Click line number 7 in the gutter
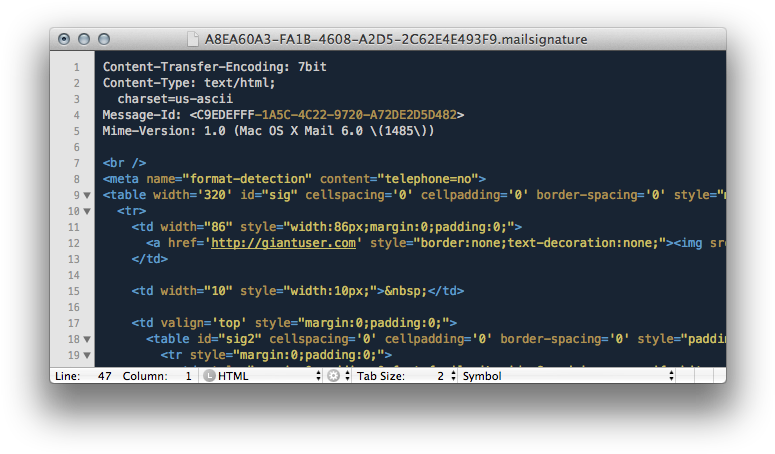The height and width of the screenshot is (454, 775). pyautogui.click(x=76, y=162)
